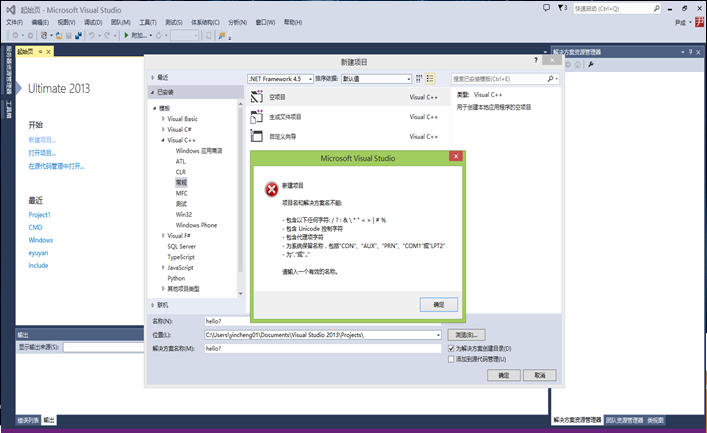Click the Open Project link on Start Page
707x433 pixels.
tap(42, 153)
